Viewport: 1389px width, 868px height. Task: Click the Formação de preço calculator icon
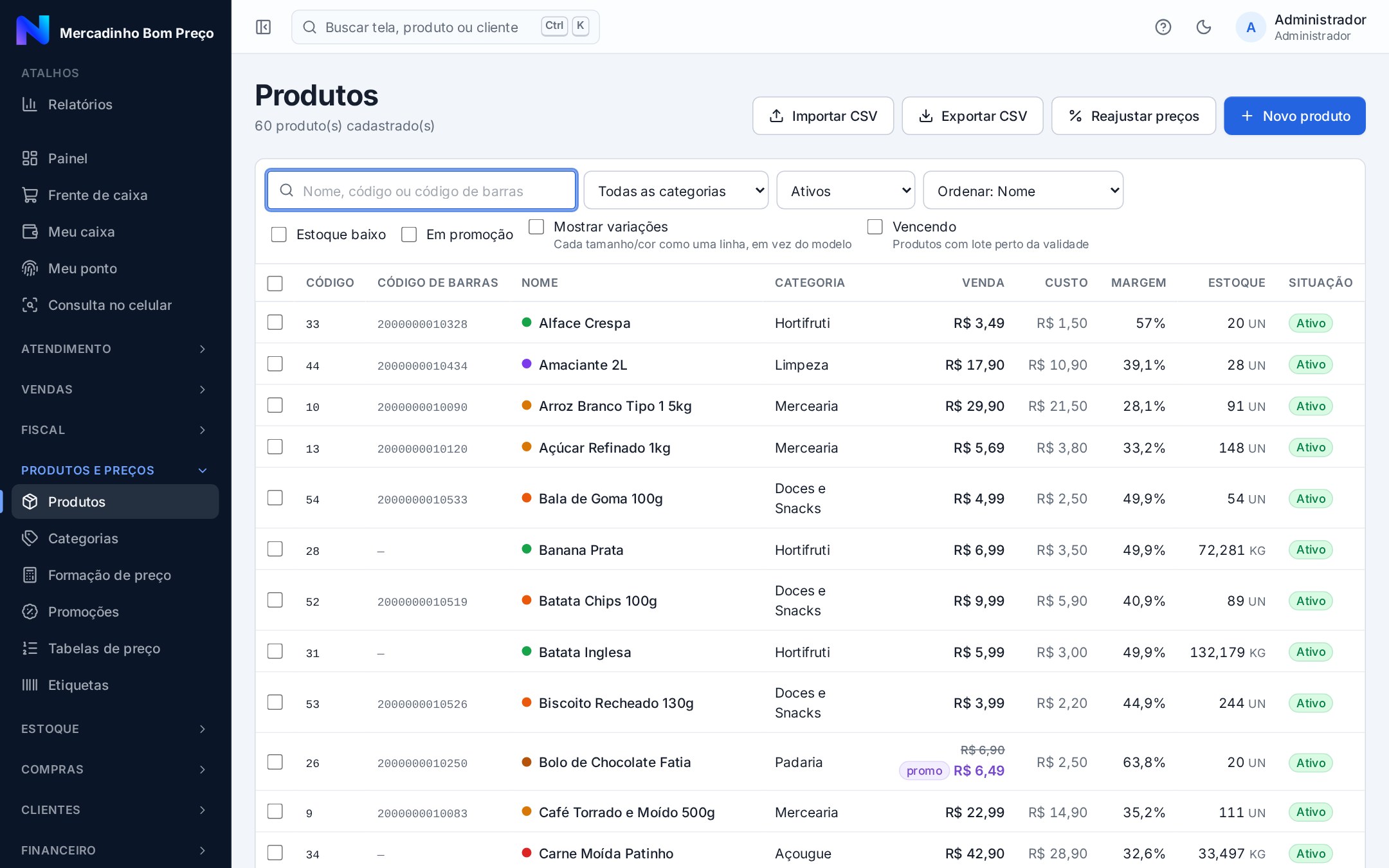(30, 575)
